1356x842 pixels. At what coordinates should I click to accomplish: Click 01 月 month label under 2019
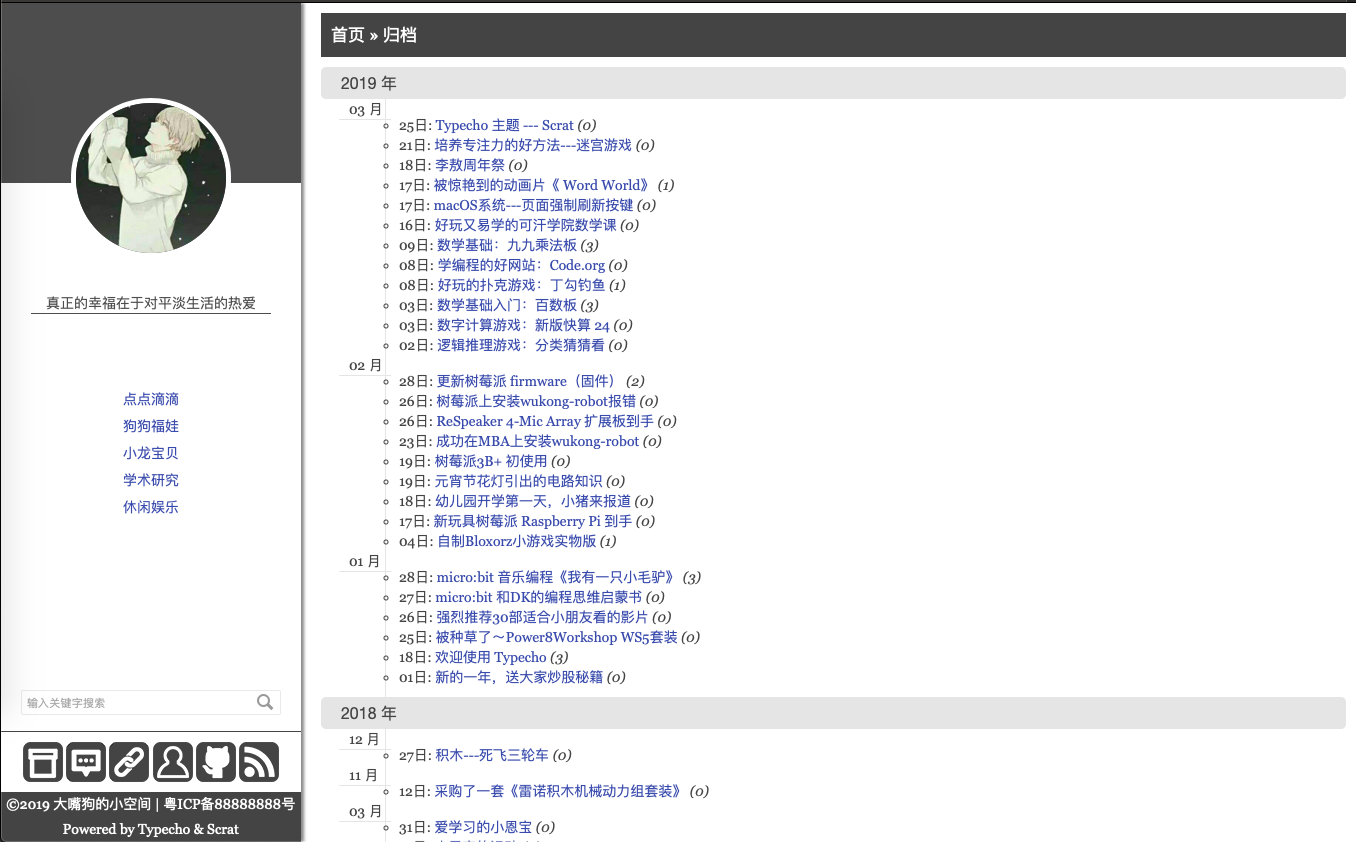coord(366,562)
